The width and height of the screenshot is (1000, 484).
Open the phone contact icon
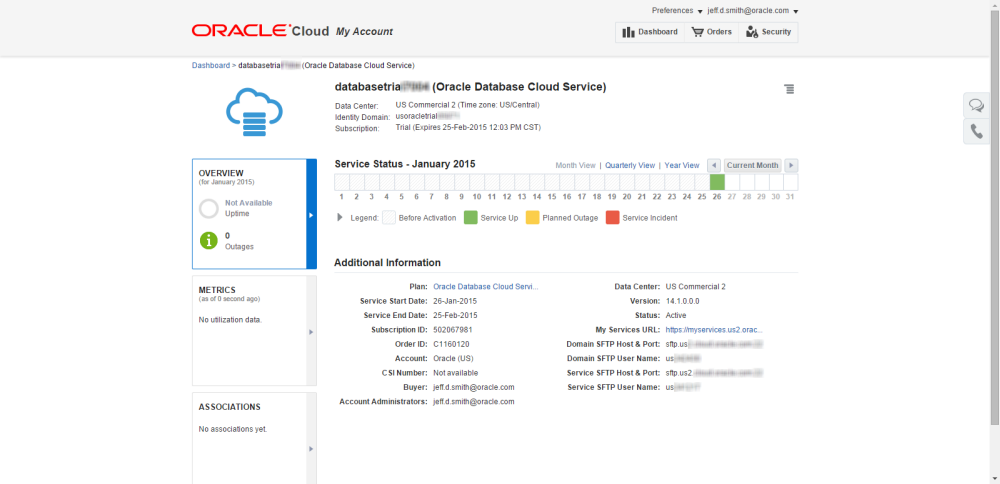click(976, 131)
